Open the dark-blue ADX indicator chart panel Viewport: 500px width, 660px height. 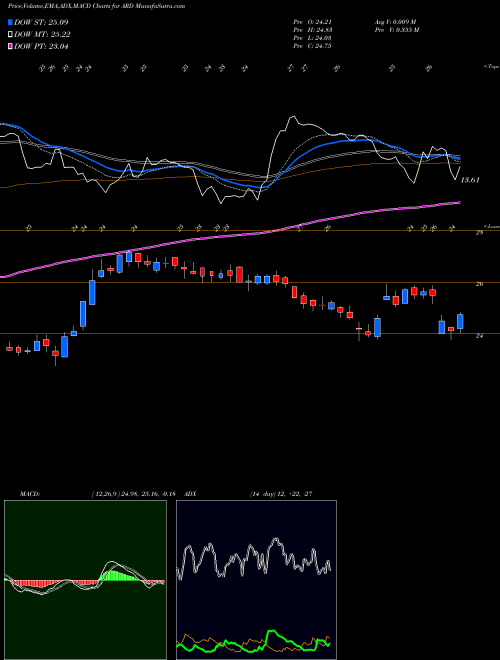click(x=256, y=580)
